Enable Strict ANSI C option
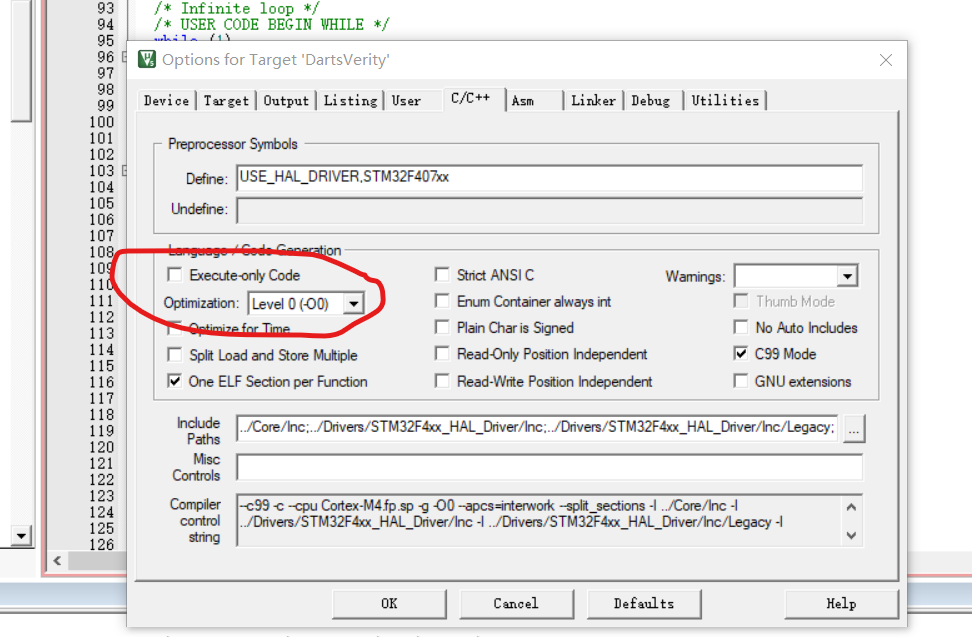Screen dimensions: 972x637 [x=442, y=275]
